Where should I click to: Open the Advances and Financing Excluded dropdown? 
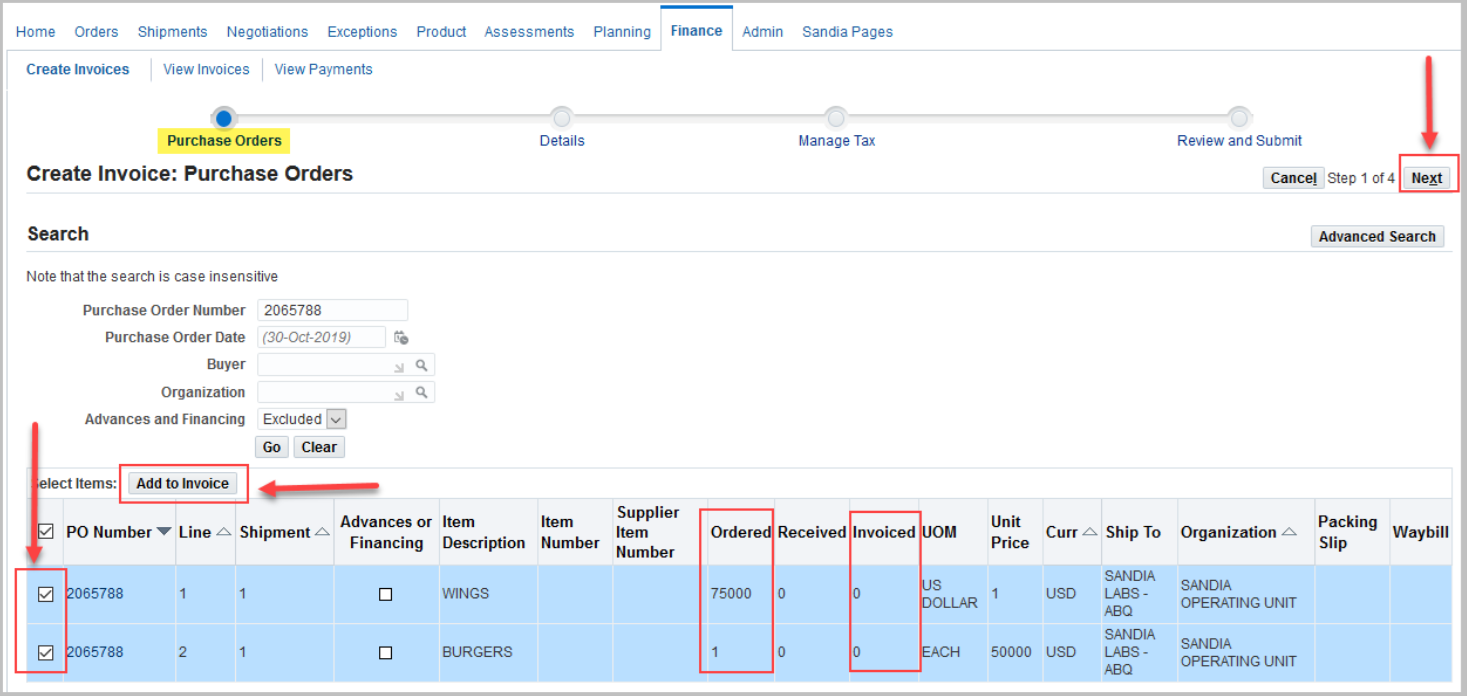(x=335, y=419)
